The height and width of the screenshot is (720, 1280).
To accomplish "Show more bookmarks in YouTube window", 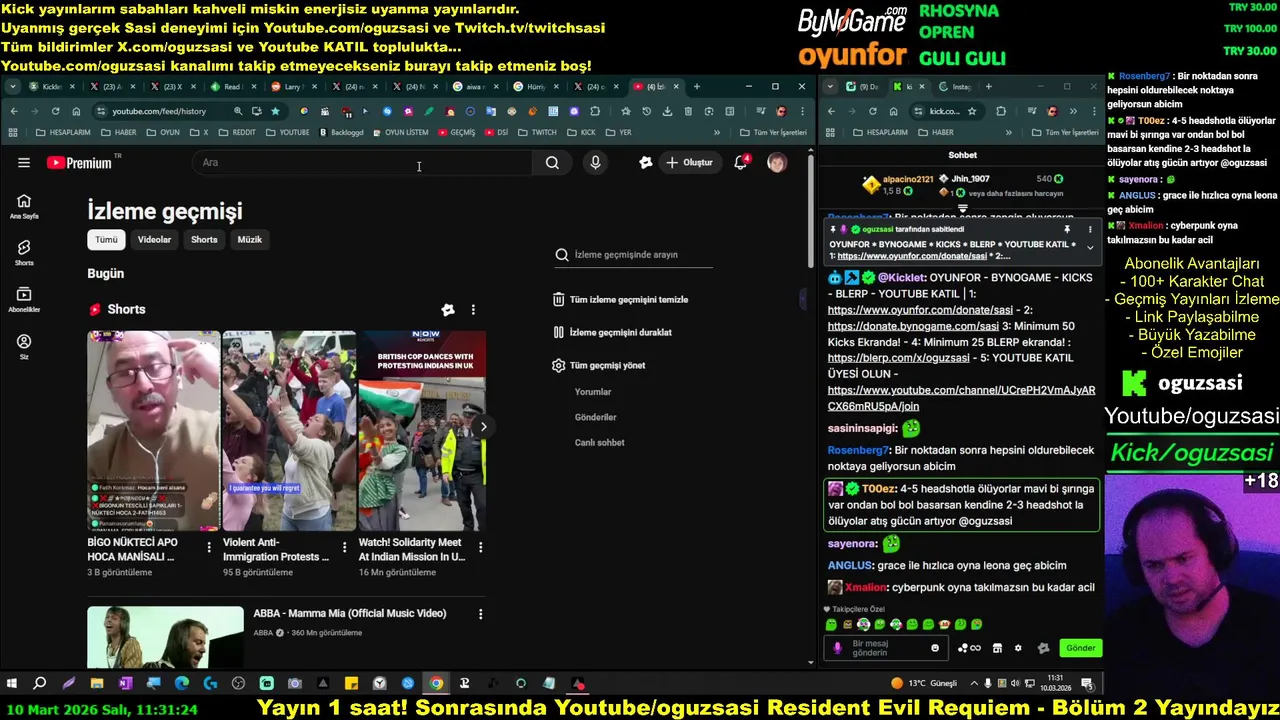I will point(717,132).
